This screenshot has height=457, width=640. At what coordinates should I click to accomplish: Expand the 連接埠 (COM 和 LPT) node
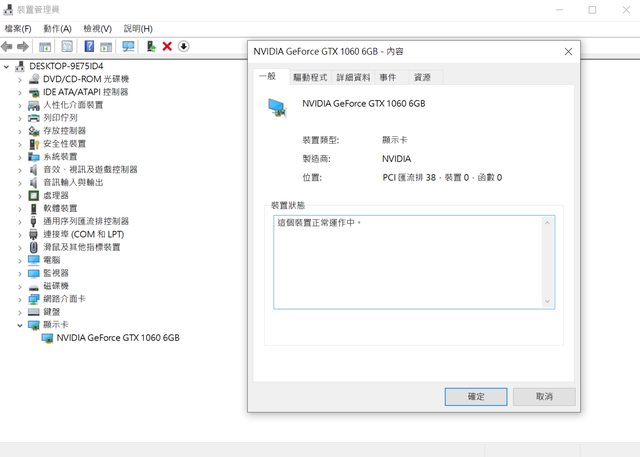(x=20, y=234)
